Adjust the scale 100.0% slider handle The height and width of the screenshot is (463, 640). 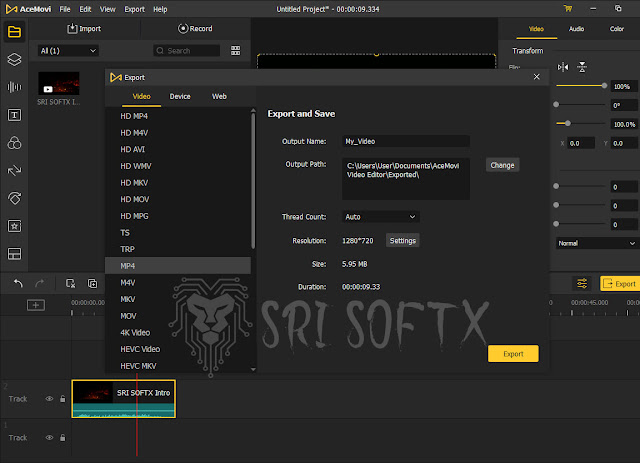click(567, 123)
